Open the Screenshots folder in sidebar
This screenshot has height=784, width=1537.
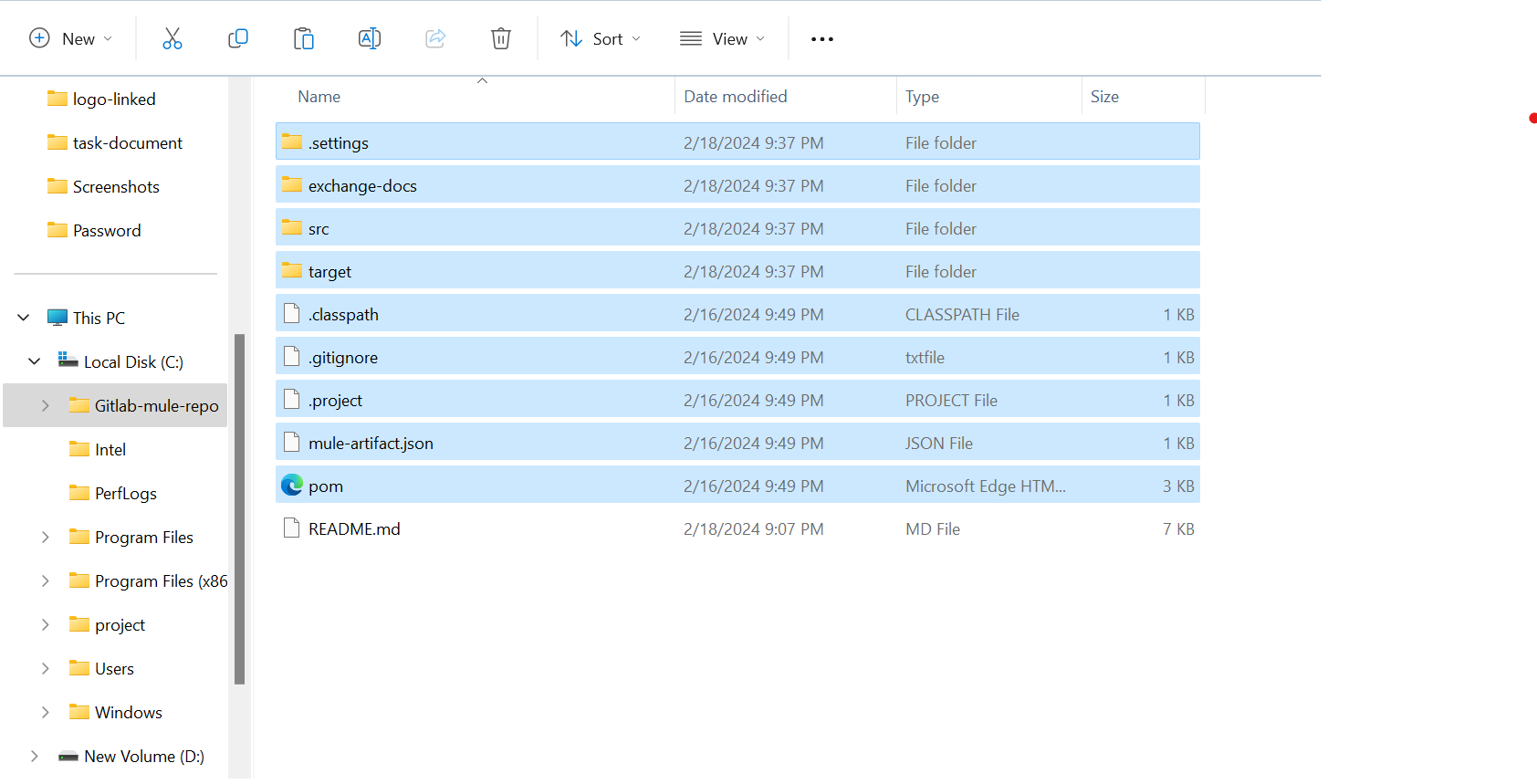tap(116, 187)
